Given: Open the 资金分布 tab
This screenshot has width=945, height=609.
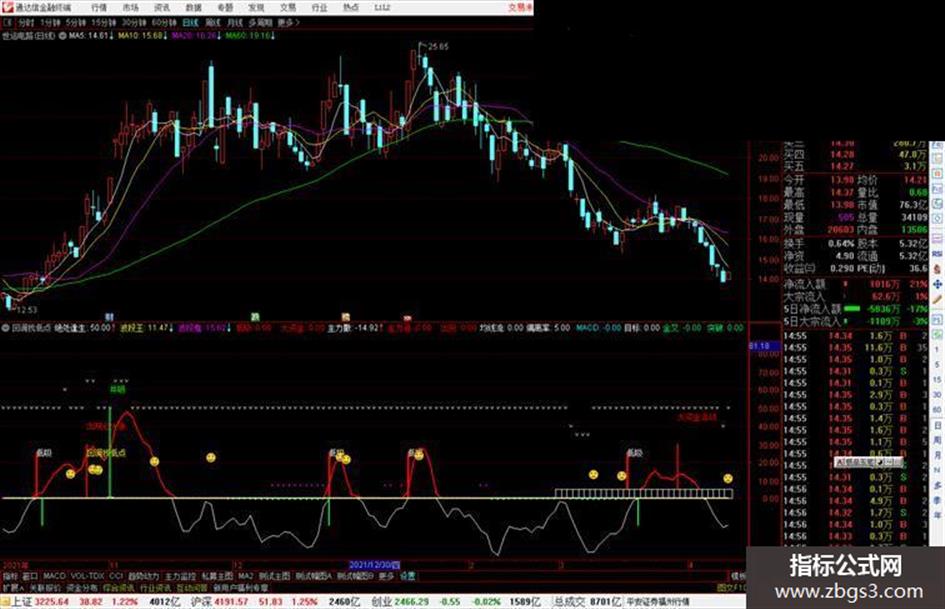Looking at the screenshot, I should tap(82, 587).
